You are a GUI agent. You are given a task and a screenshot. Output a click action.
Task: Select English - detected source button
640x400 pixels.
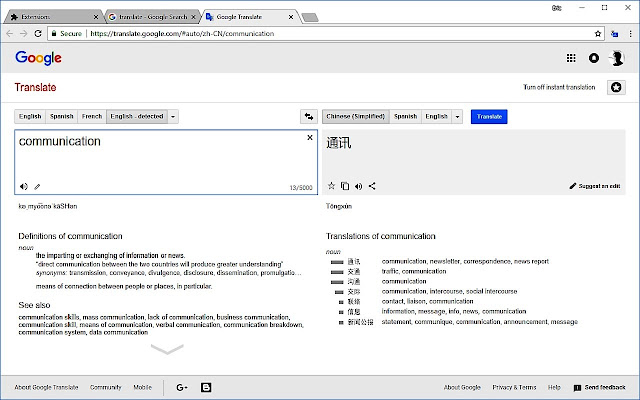coord(137,117)
